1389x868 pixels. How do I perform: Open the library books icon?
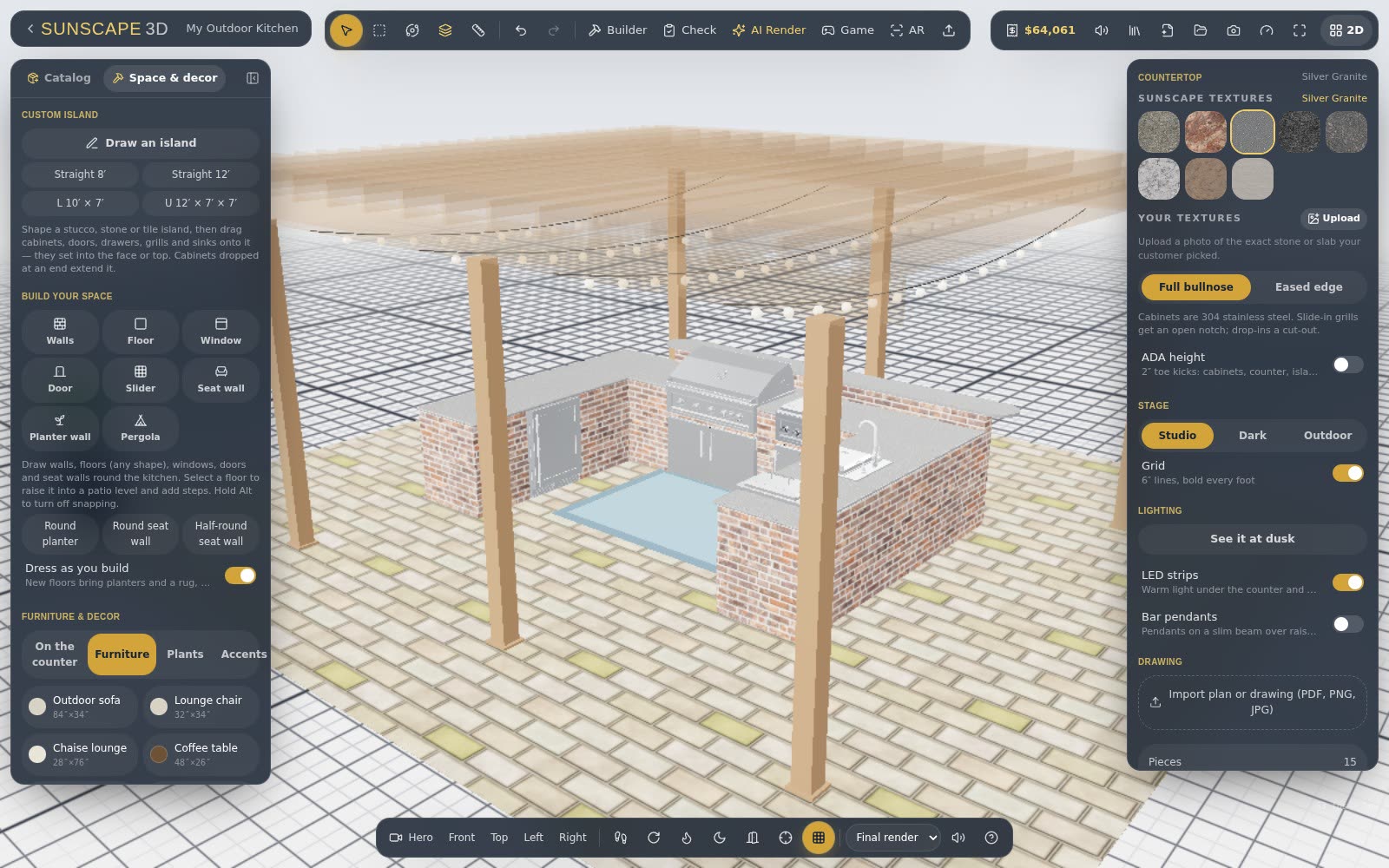[1135, 30]
